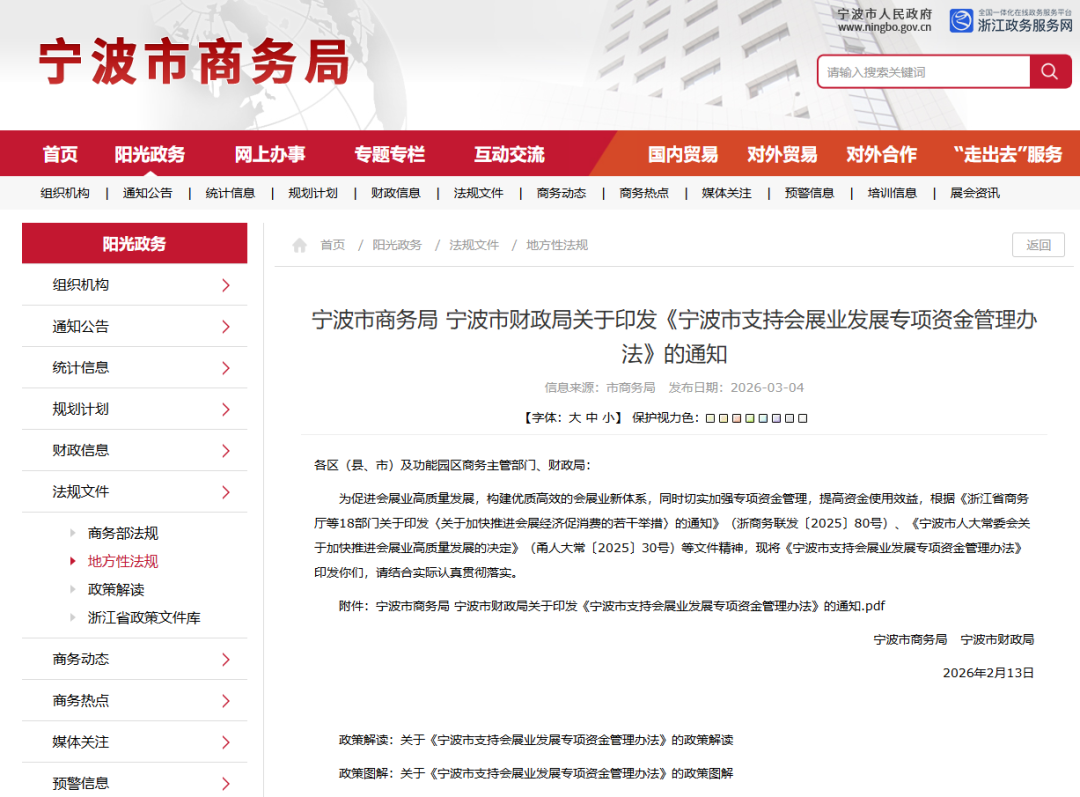Select 商务热点 in the sub-navigation bar
Screen dimensions: 1080x797
644,194
